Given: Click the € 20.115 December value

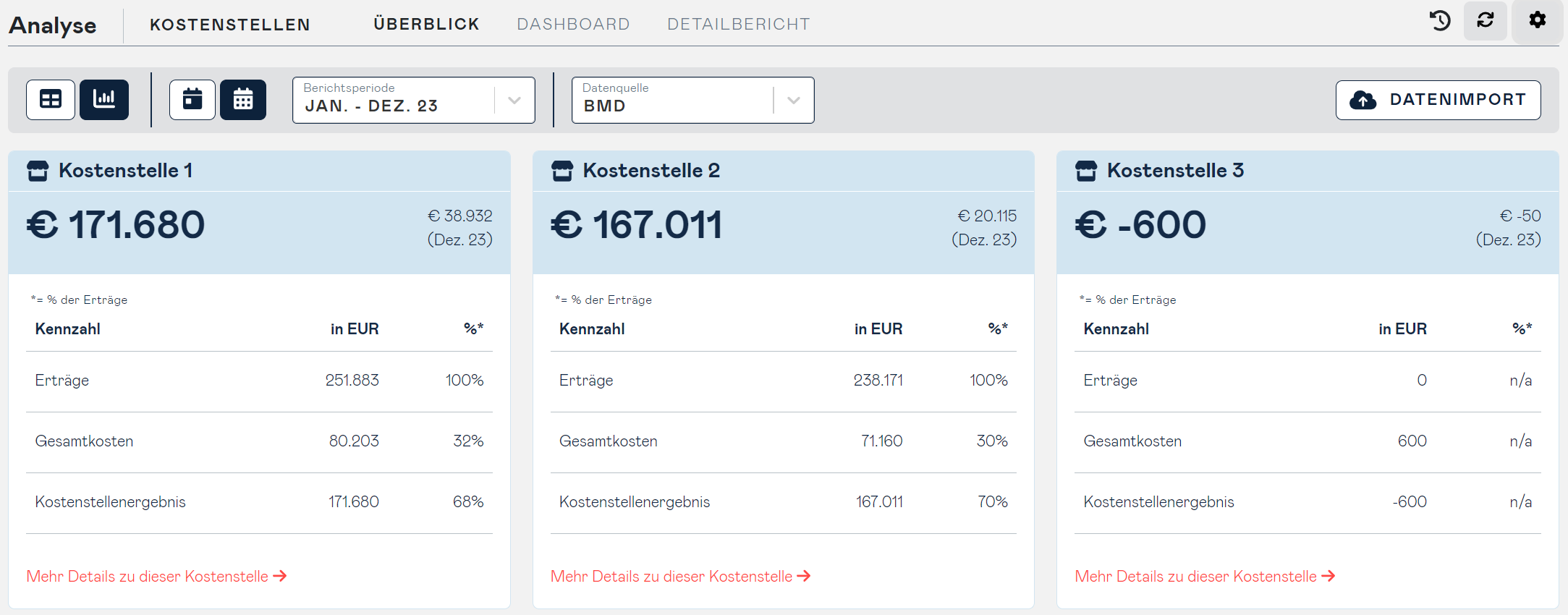Looking at the screenshot, I should tap(987, 216).
